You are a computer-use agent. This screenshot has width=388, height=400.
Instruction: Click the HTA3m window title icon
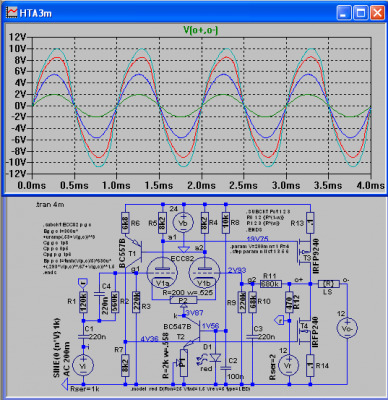(x=12, y=12)
